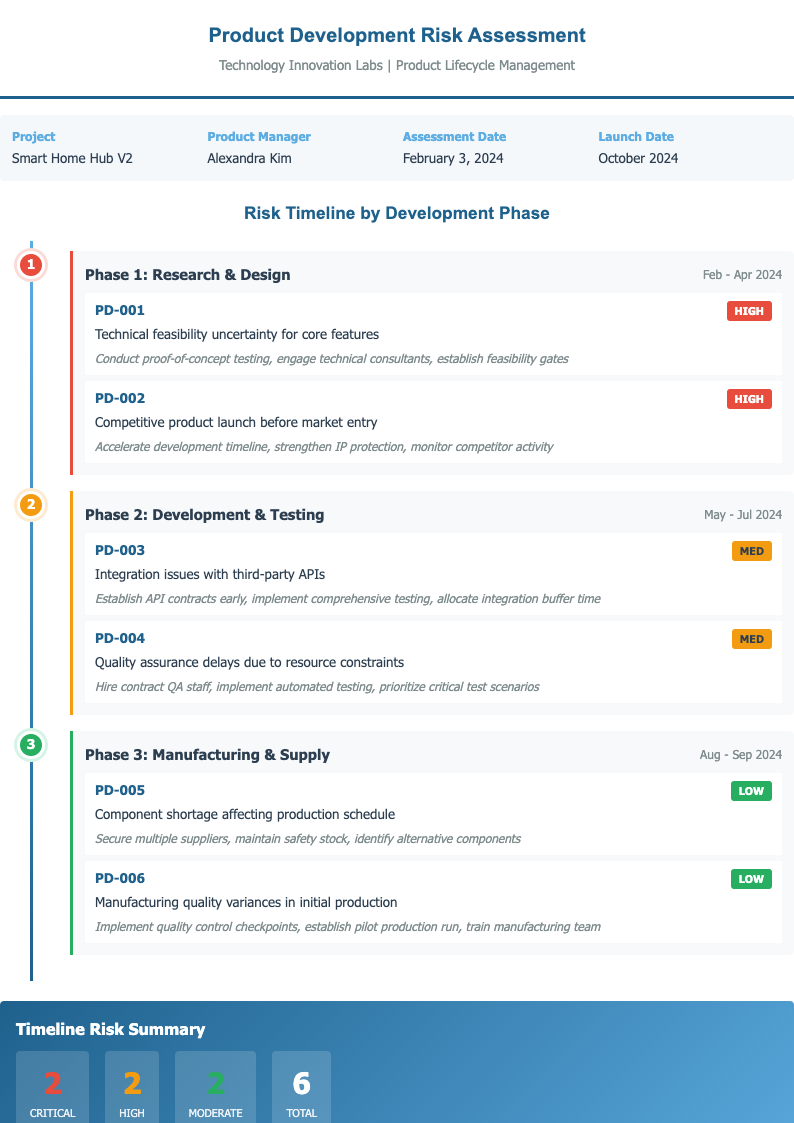This screenshot has height=1123, width=794.
Task: Select risk ID PD-005
Action: coord(120,790)
